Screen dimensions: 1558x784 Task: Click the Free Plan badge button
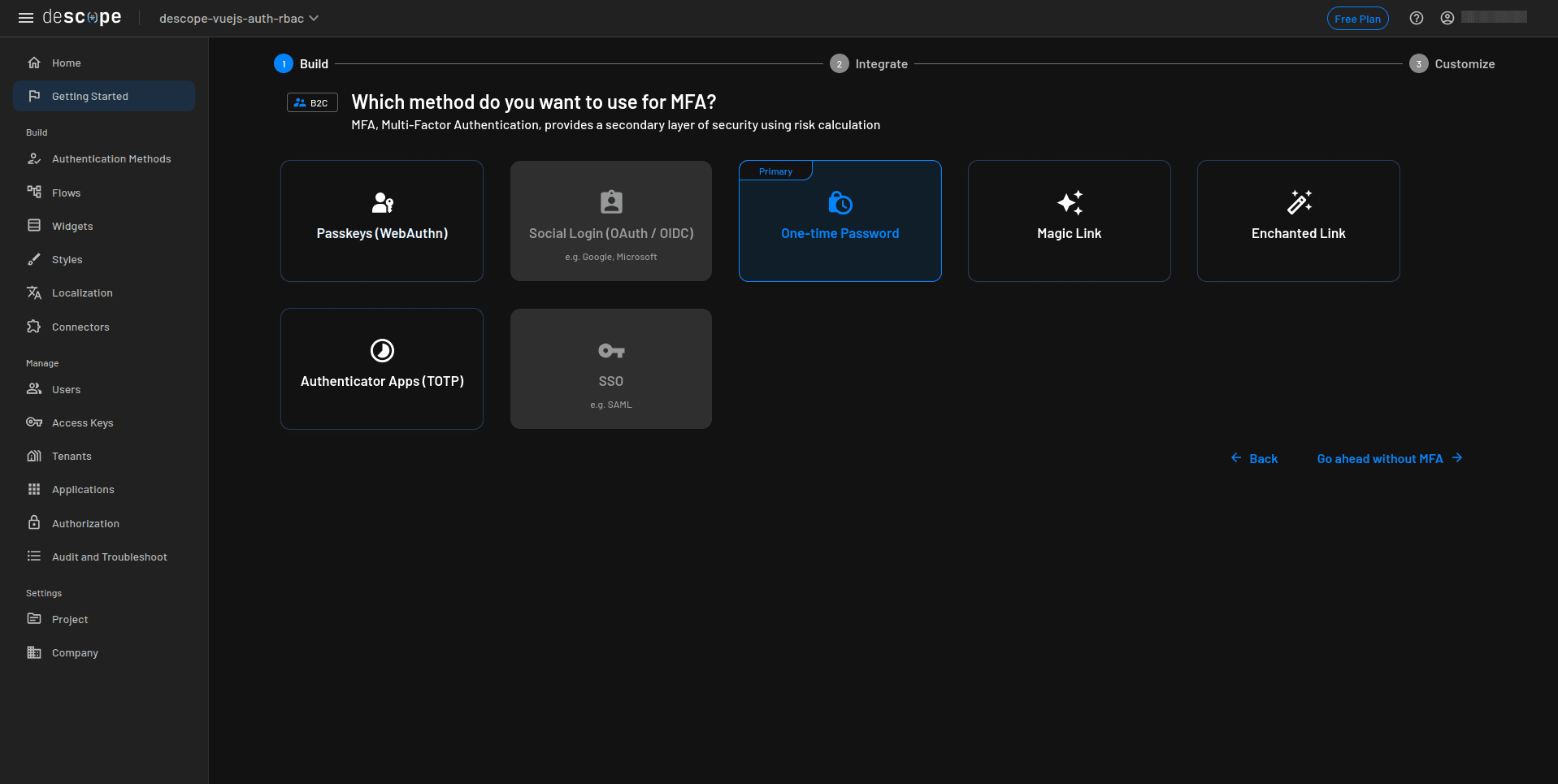tap(1357, 19)
